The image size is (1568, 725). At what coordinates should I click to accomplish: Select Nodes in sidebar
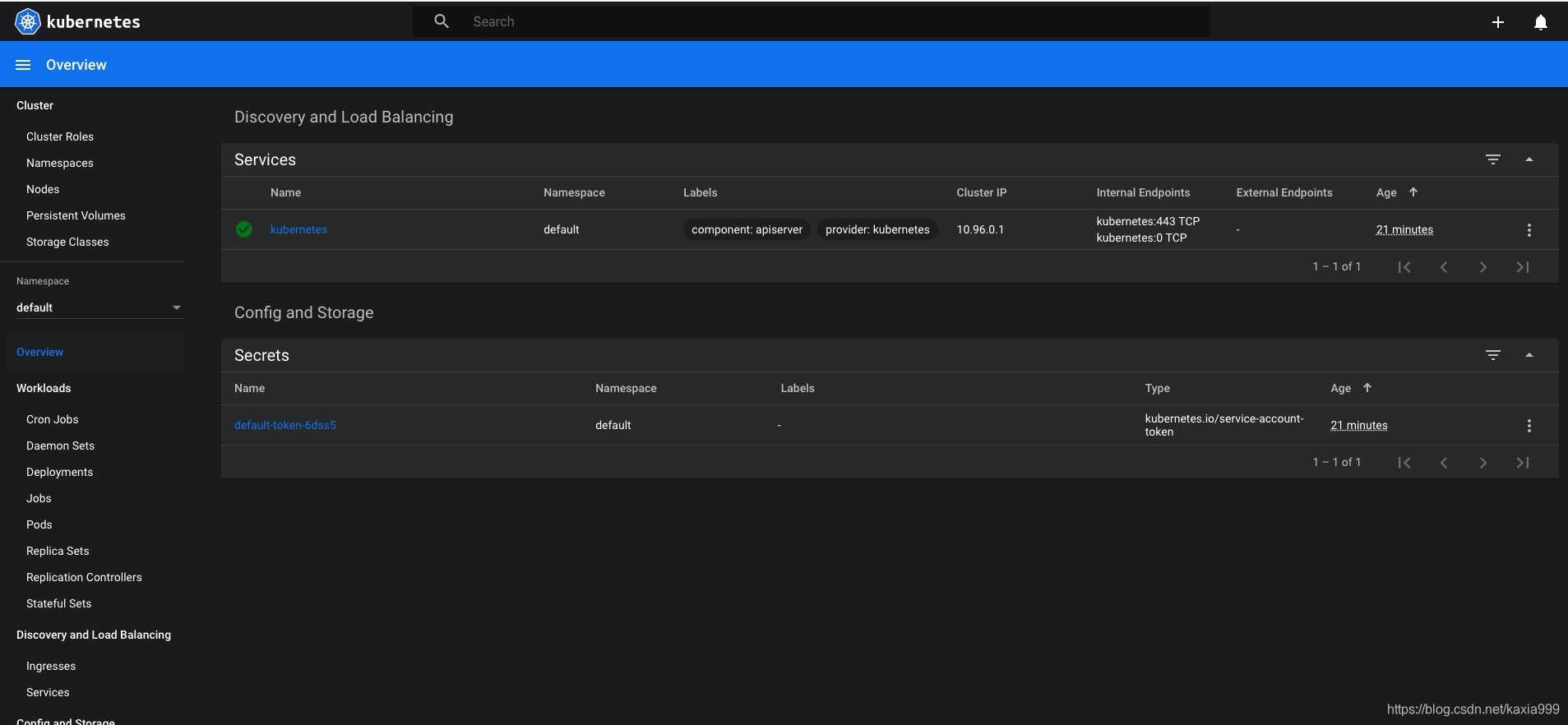tap(43, 189)
